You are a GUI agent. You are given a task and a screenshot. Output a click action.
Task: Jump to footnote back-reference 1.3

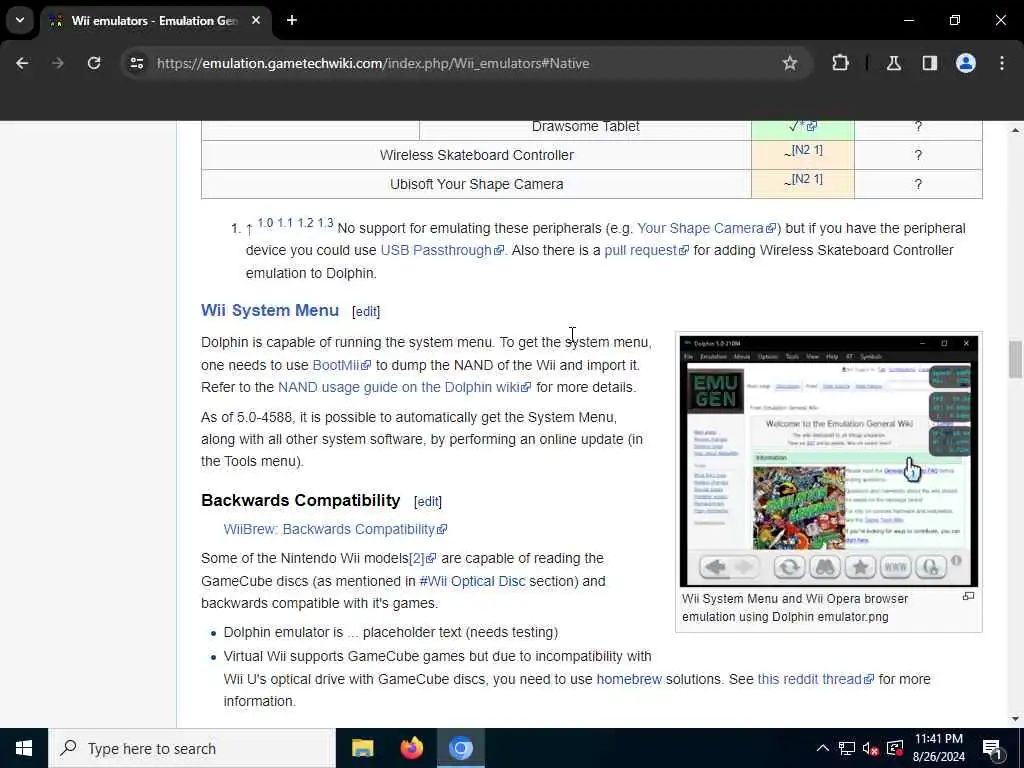tap(325, 223)
